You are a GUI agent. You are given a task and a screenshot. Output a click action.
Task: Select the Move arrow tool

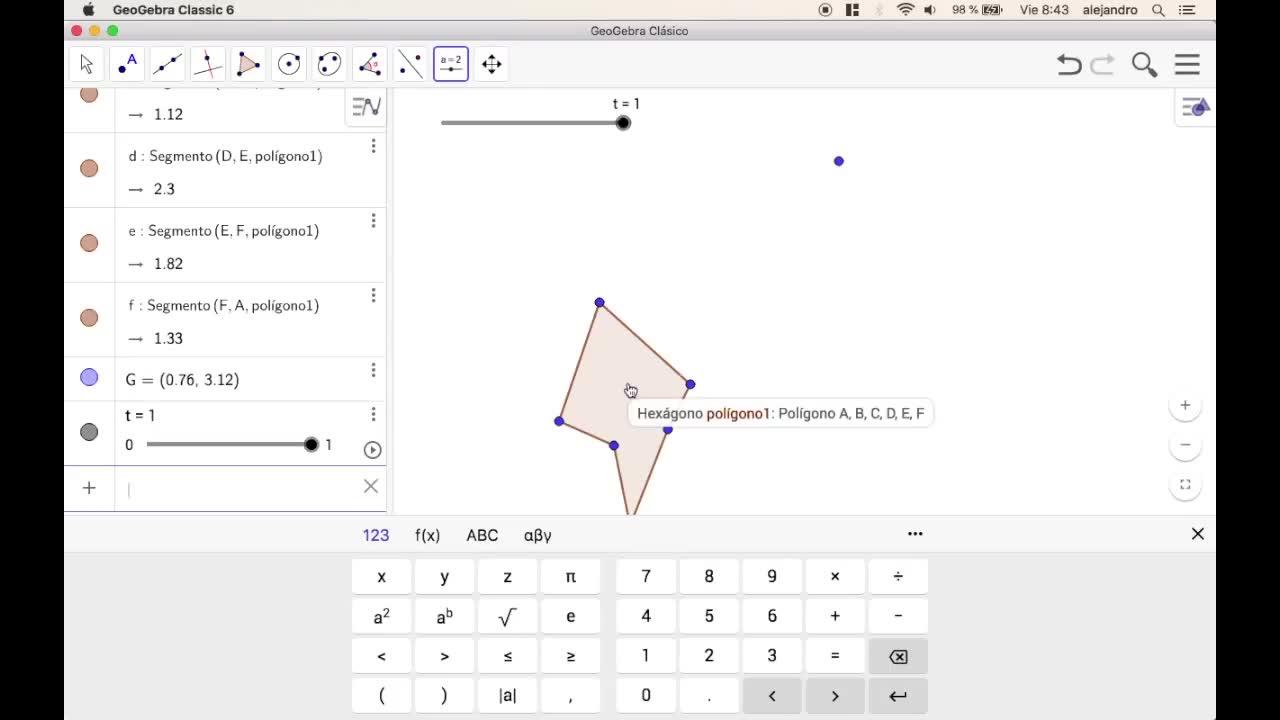(x=86, y=64)
